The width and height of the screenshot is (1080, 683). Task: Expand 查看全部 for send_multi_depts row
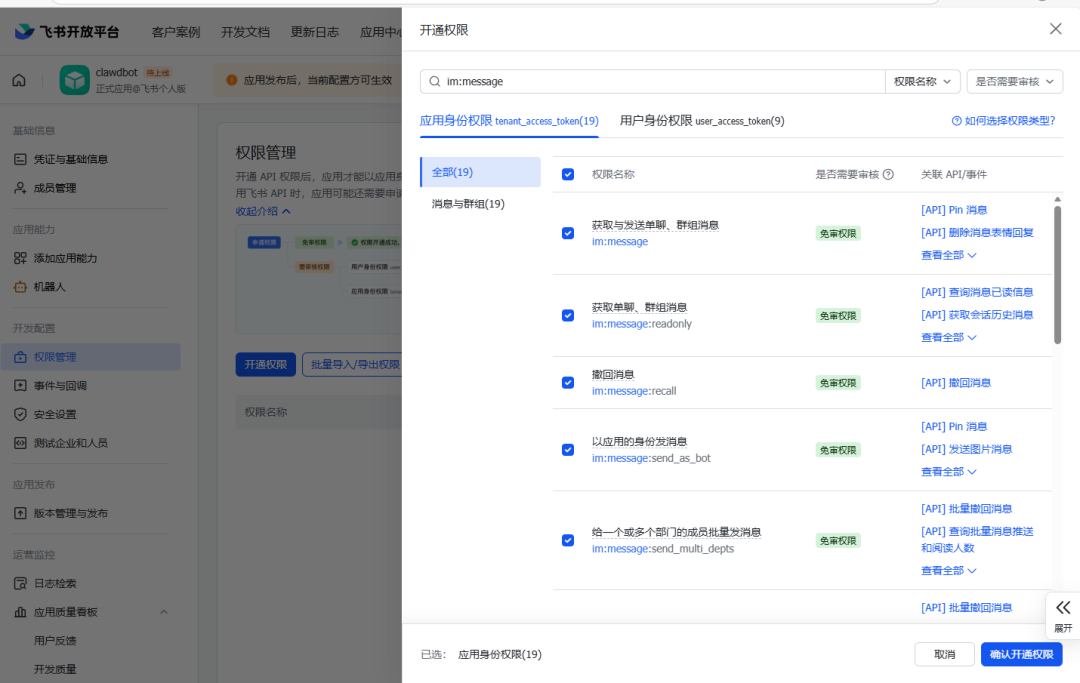click(x=948, y=571)
